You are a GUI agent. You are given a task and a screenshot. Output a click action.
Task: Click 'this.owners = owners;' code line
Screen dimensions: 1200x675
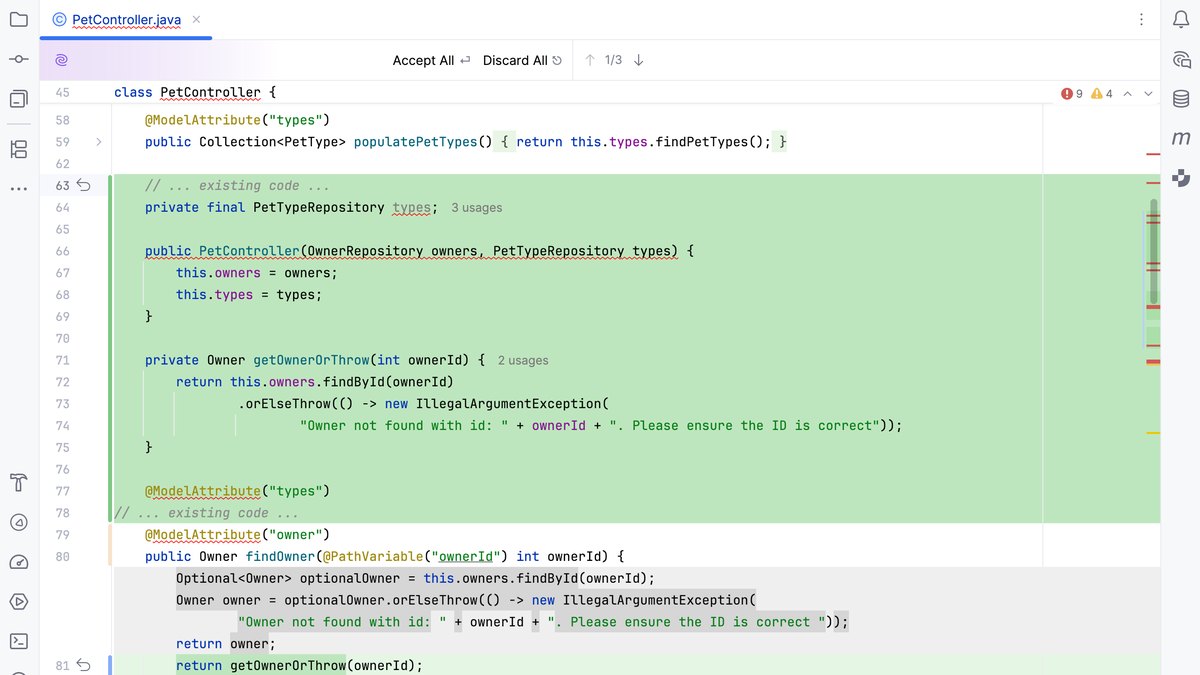point(257,273)
